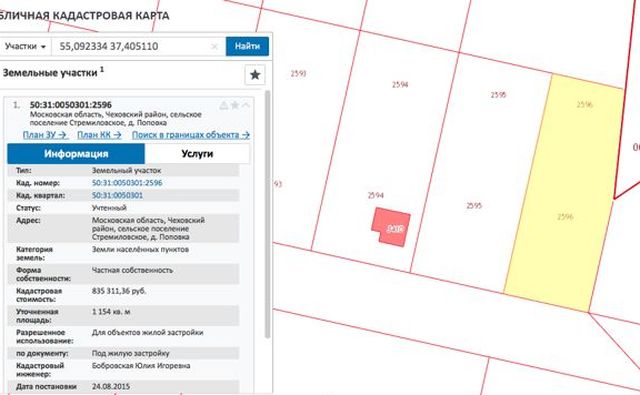640x395 pixels.
Task: Open cadastral quarter link 50:31:0050301
Action: (x=117, y=195)
